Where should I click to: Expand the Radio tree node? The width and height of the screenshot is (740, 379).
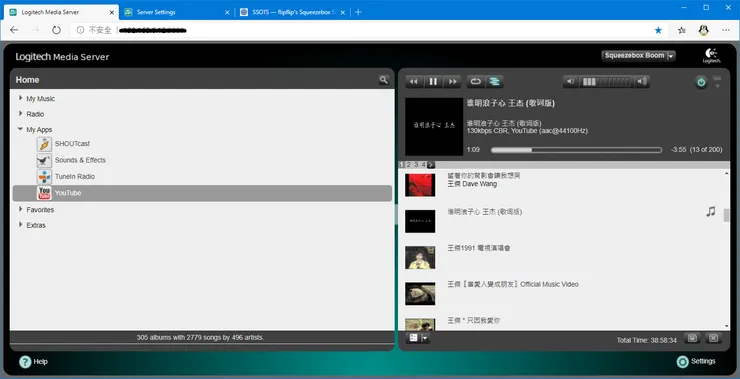point(20,114)
